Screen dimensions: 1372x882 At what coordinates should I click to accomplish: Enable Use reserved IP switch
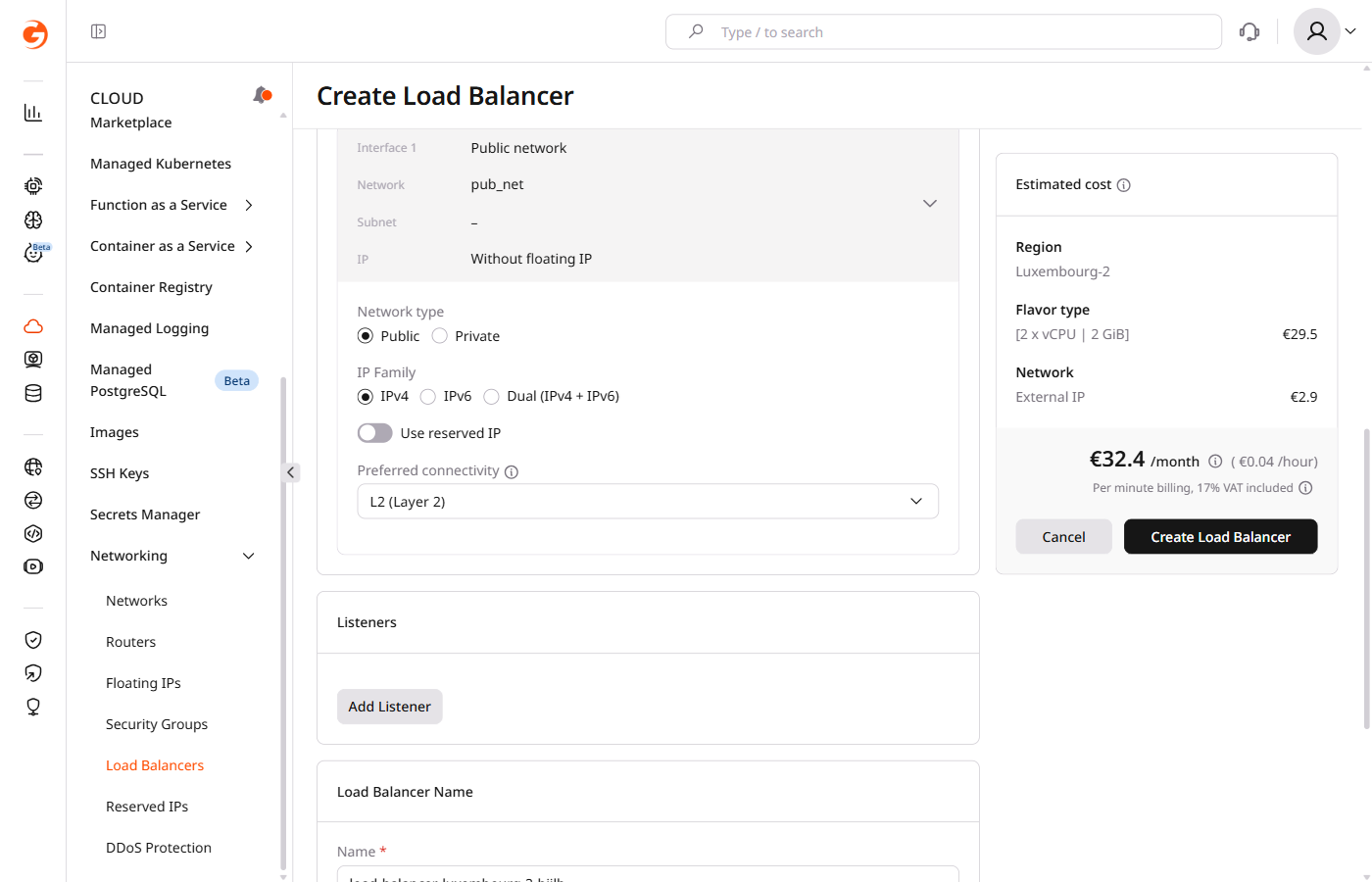tap(375, 433)
